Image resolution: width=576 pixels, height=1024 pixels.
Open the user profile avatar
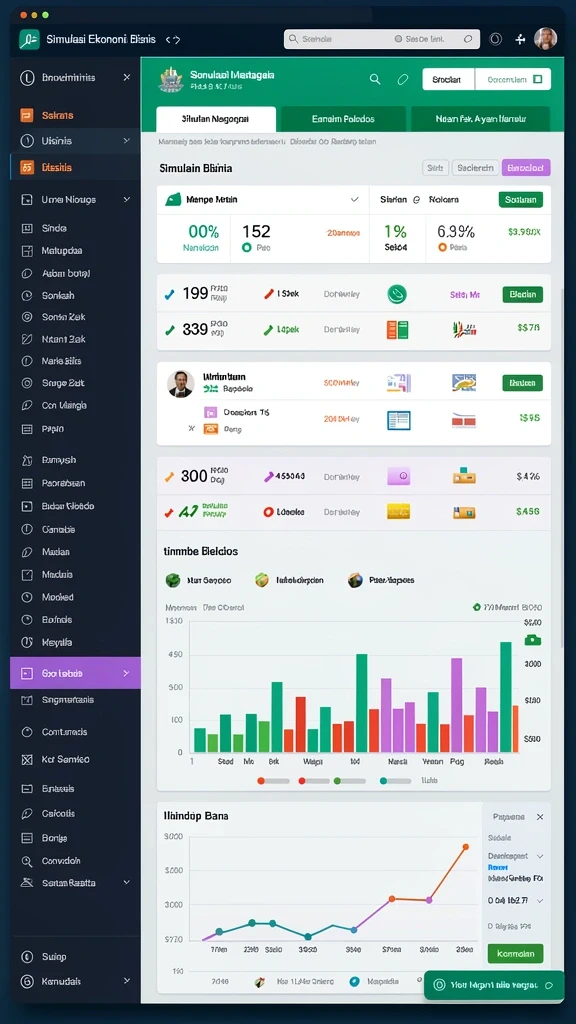click(545, 39)
